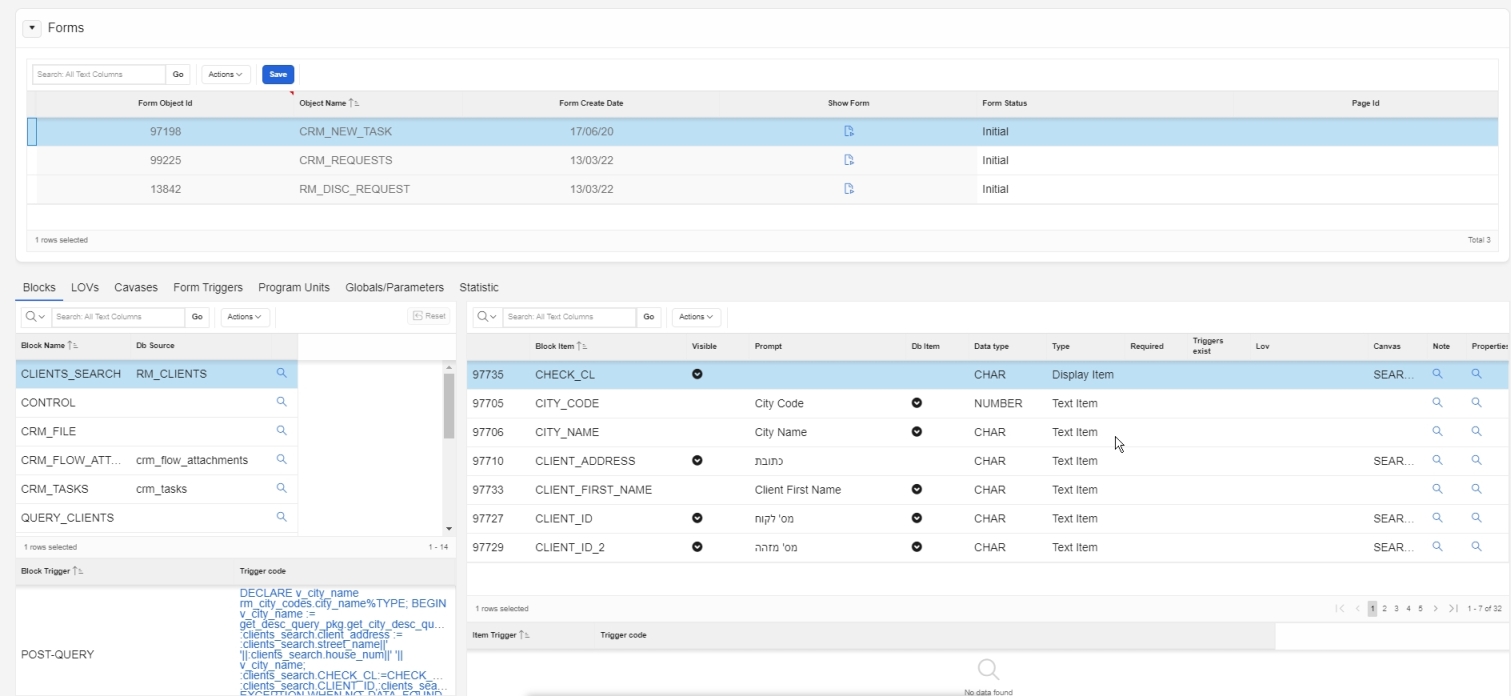Open Show Form icon for CRM_NEW_TASK

(848, 131)
